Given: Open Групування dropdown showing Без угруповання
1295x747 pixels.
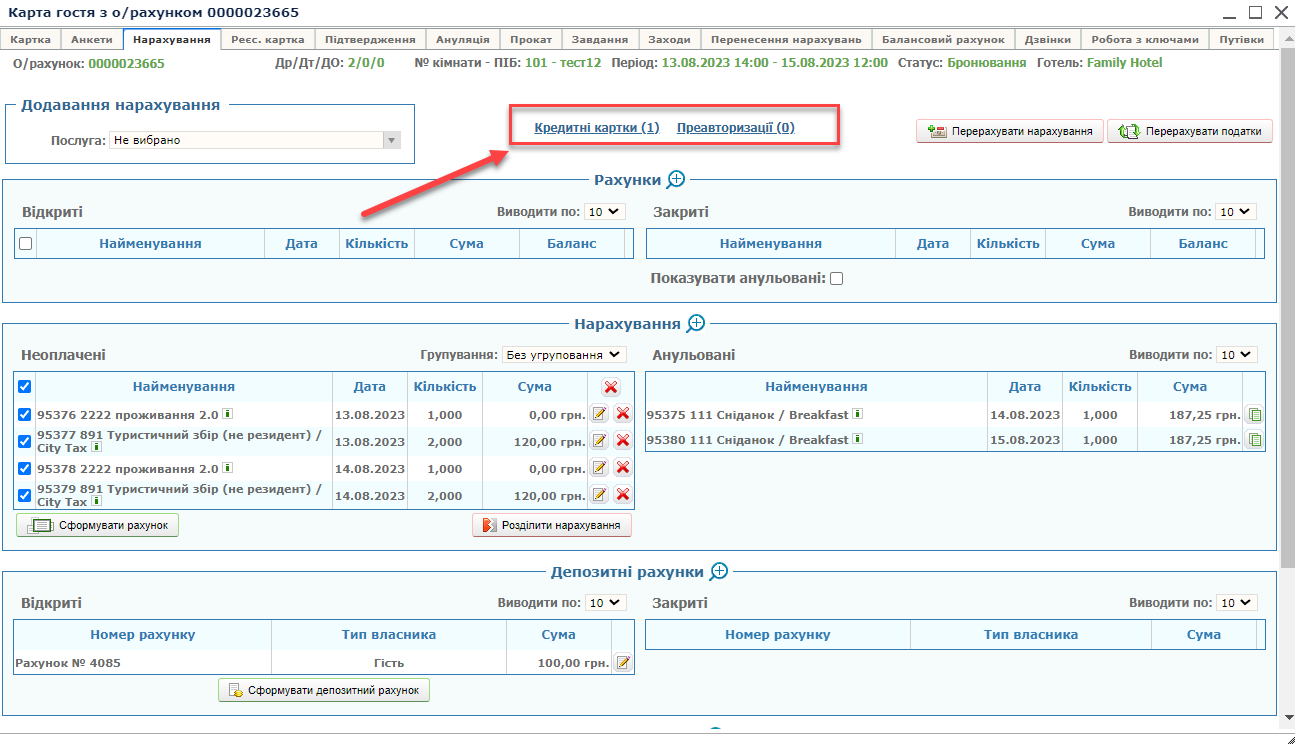Looking at the screenshot, I should pyautogui.click(x=563, y=355).
